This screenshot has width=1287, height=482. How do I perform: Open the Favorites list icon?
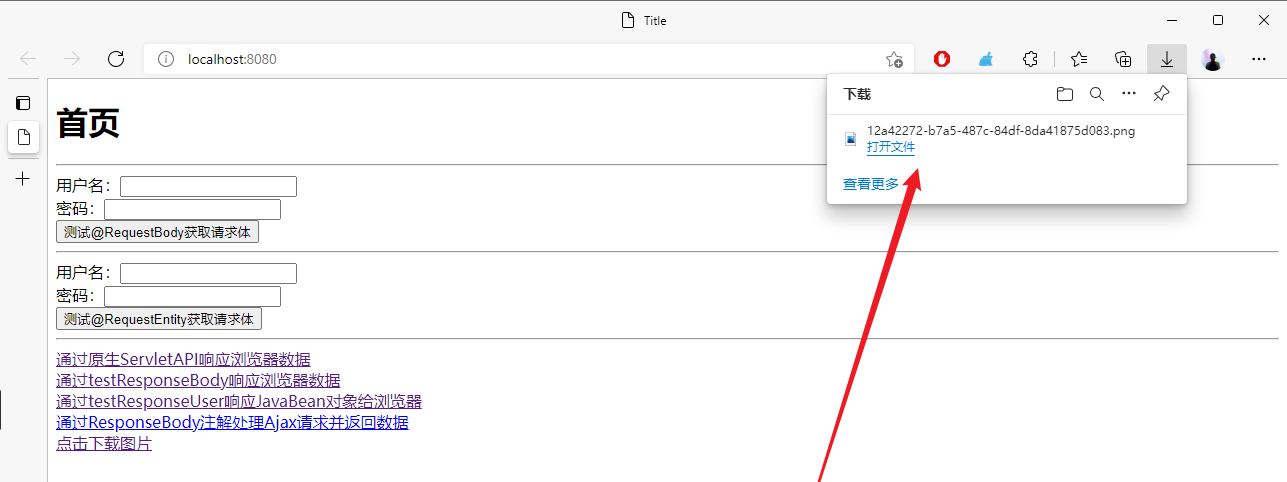1078,59
